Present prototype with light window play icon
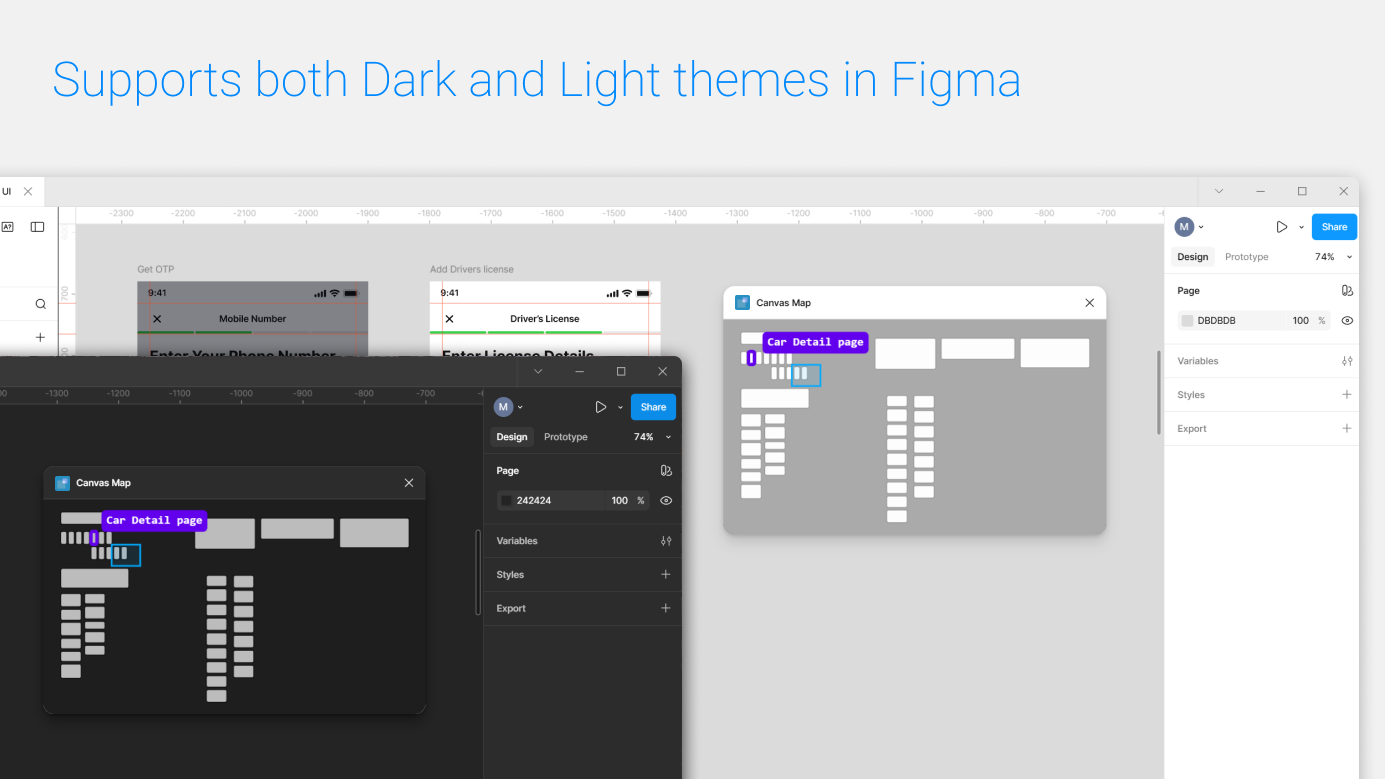Viewport: 1385px width, 779px height. pyautogui.click(x=1281, y=227)
